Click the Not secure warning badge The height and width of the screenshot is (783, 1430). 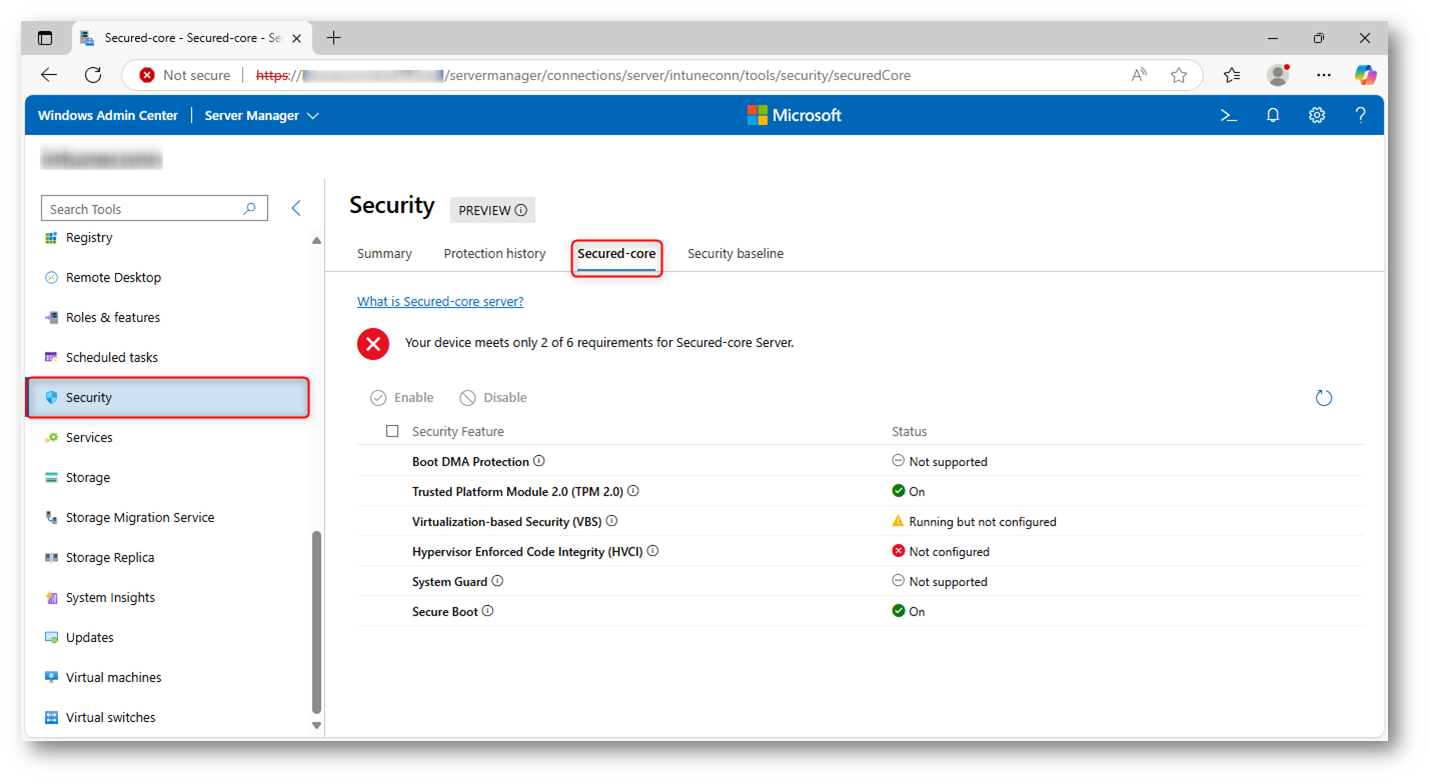pyautogui.click(x=185, y=75)
